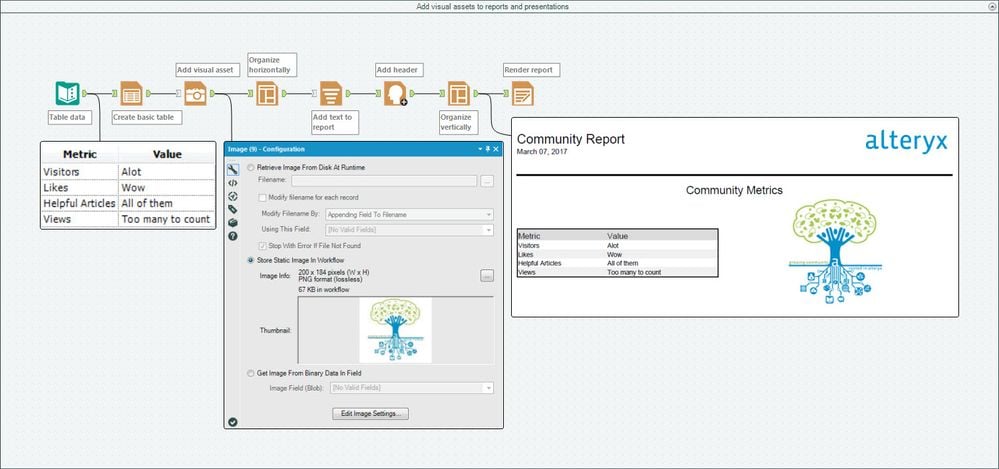The image size is (999, 469).
Task: Toggle Stop With Error If File Not Found
Action: point(262,245)
